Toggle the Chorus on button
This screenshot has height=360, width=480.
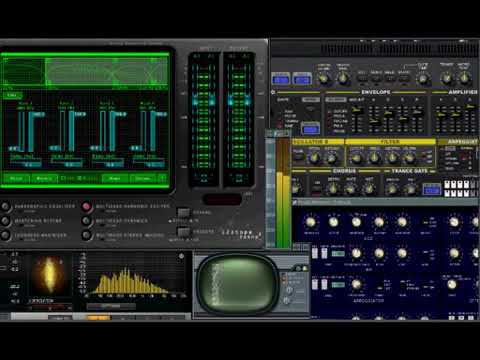317,189
